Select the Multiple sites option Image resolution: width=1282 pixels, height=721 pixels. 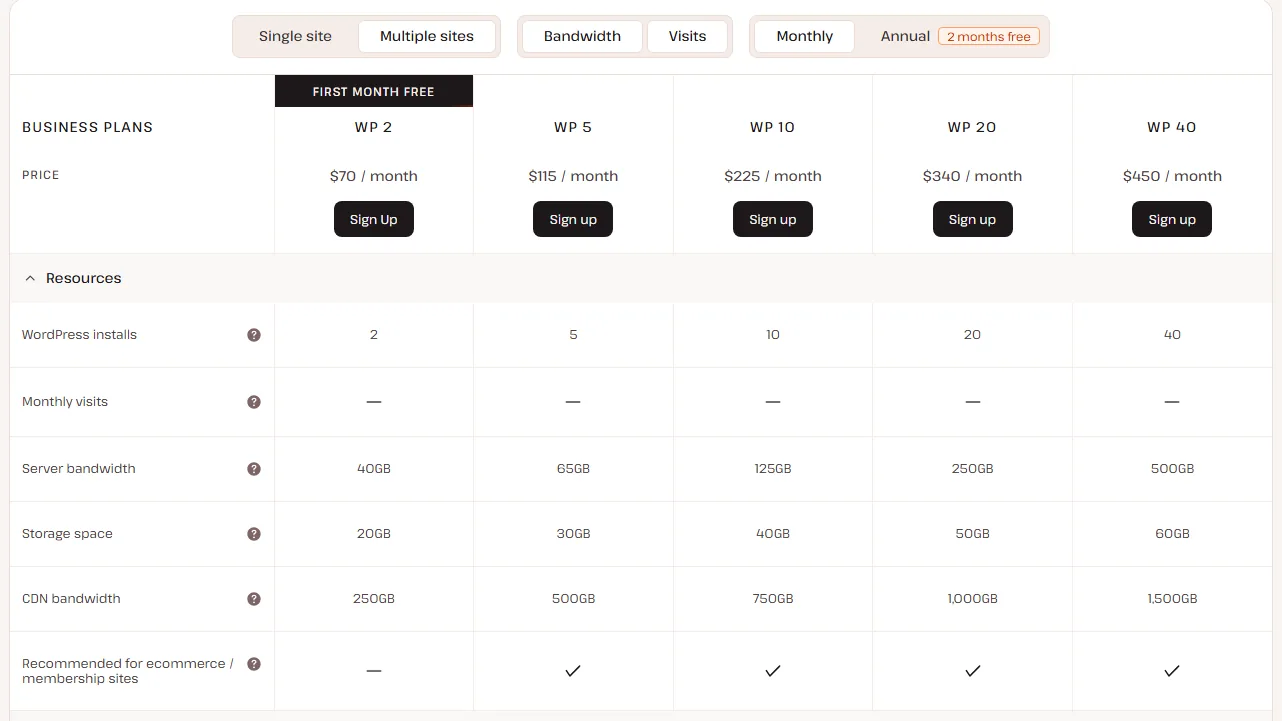[427, 36]
